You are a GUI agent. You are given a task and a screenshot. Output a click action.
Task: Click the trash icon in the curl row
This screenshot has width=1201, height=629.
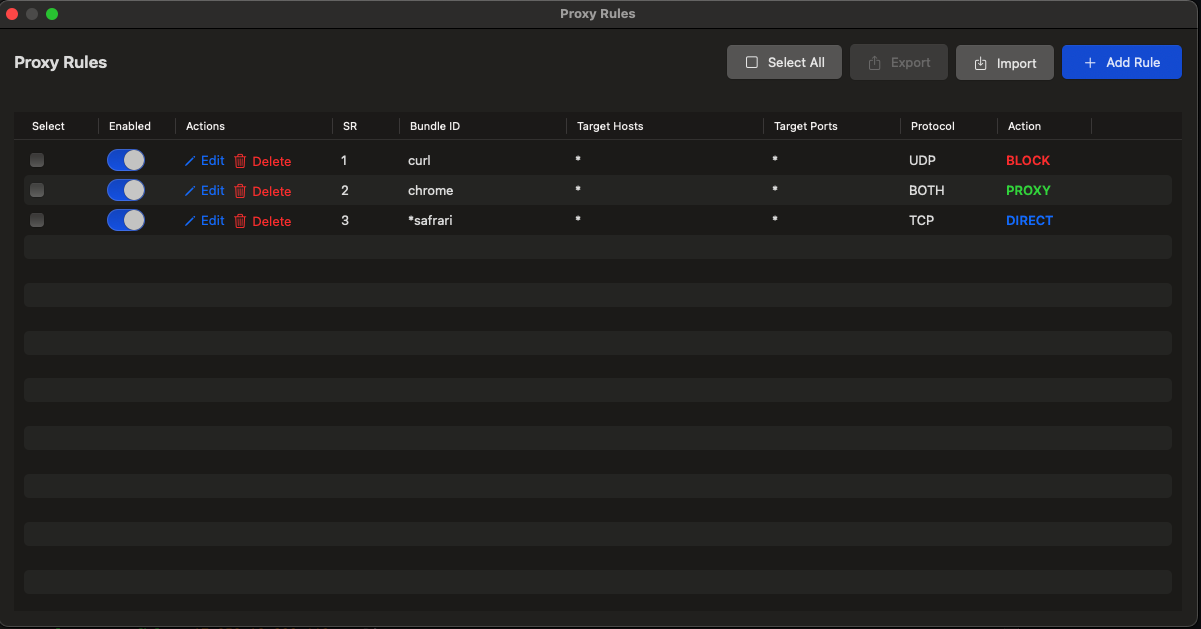240,161
